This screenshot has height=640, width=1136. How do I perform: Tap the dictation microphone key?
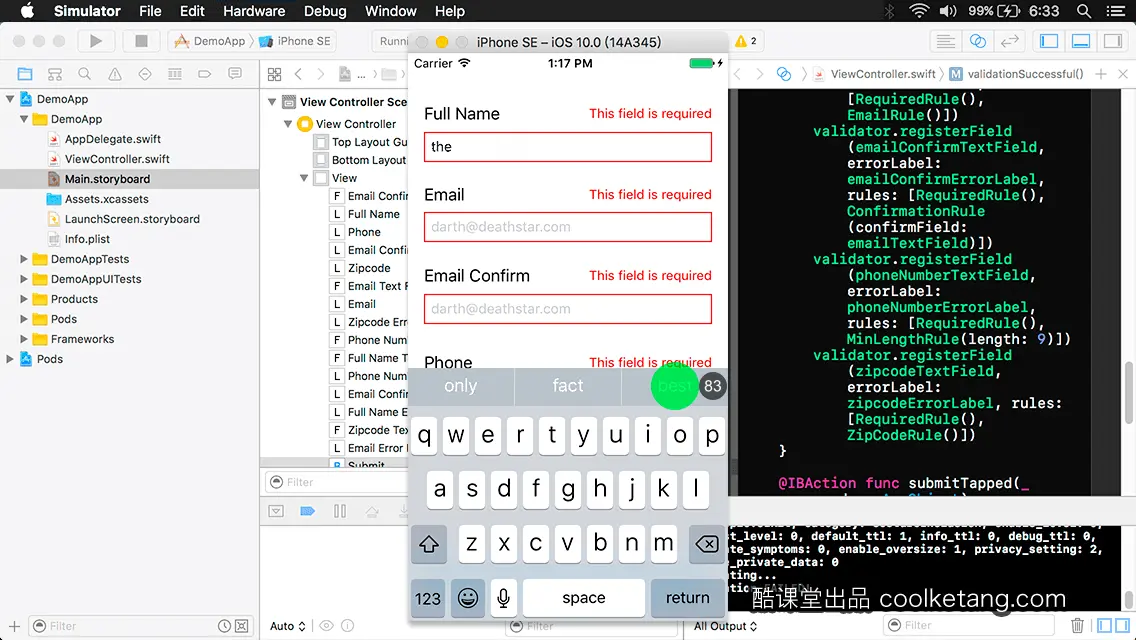(x=503, y=598)
